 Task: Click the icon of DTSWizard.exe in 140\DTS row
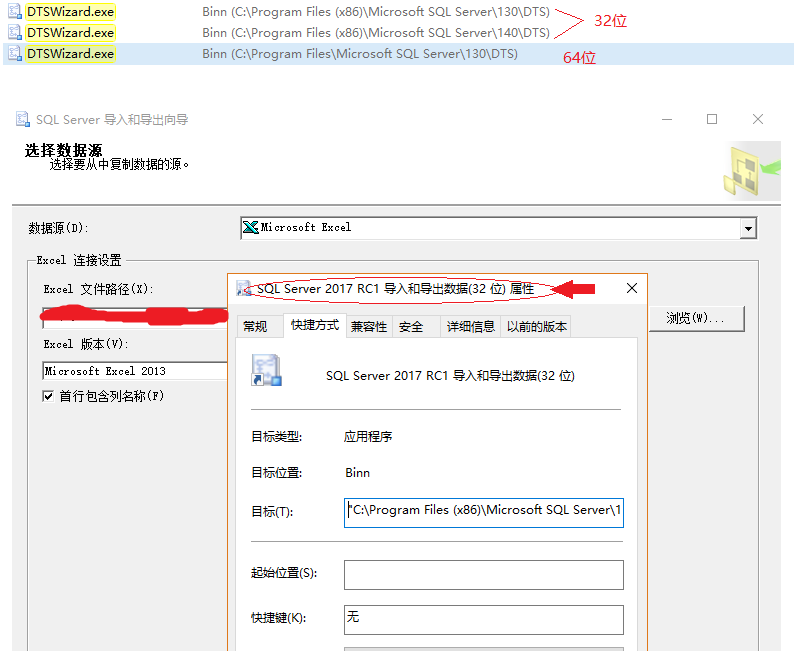pyautogui.click(x=15, y=32)
